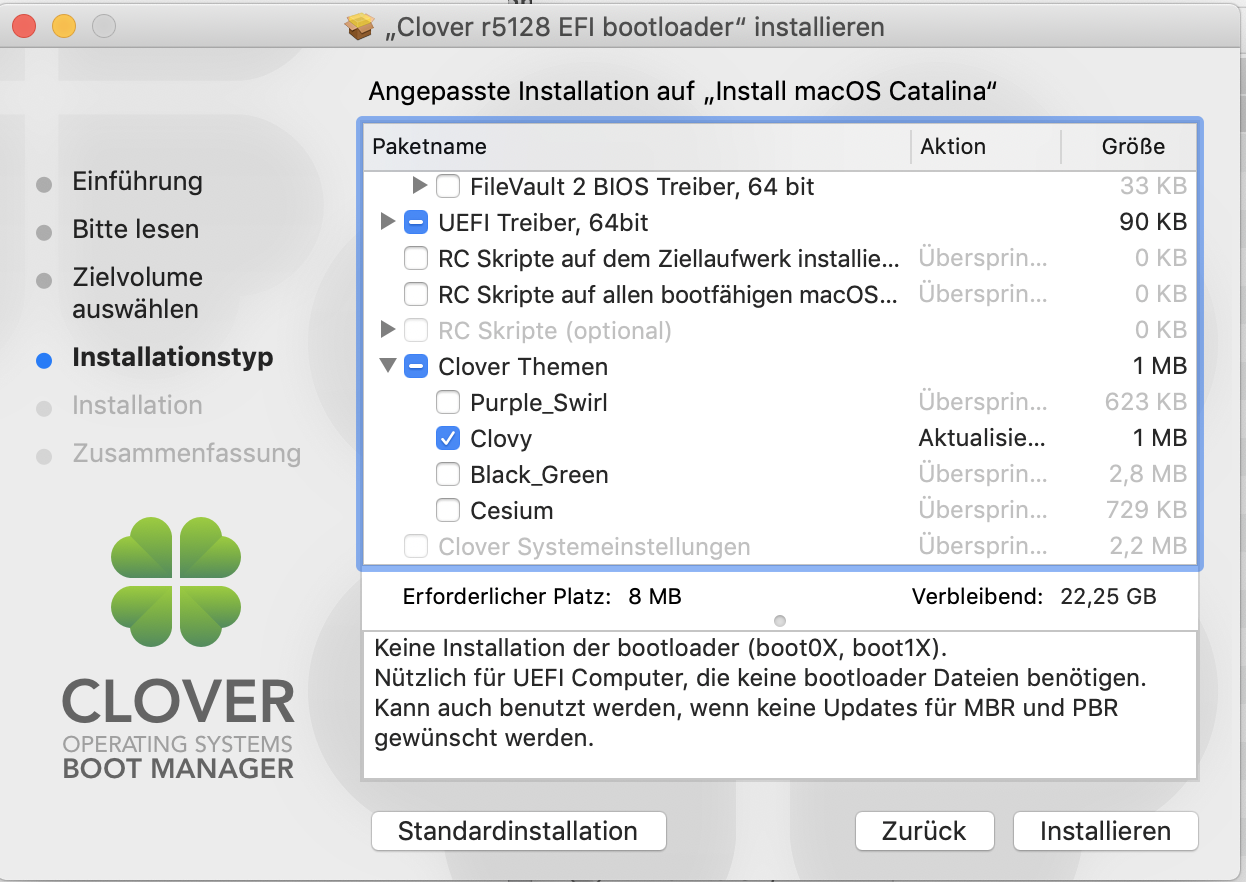Viewport: 1246px width, 882px height.
Task: Enable RC Skripte auf dem Ziellaufwerk checkbox
Action: (x=416, y=259)
